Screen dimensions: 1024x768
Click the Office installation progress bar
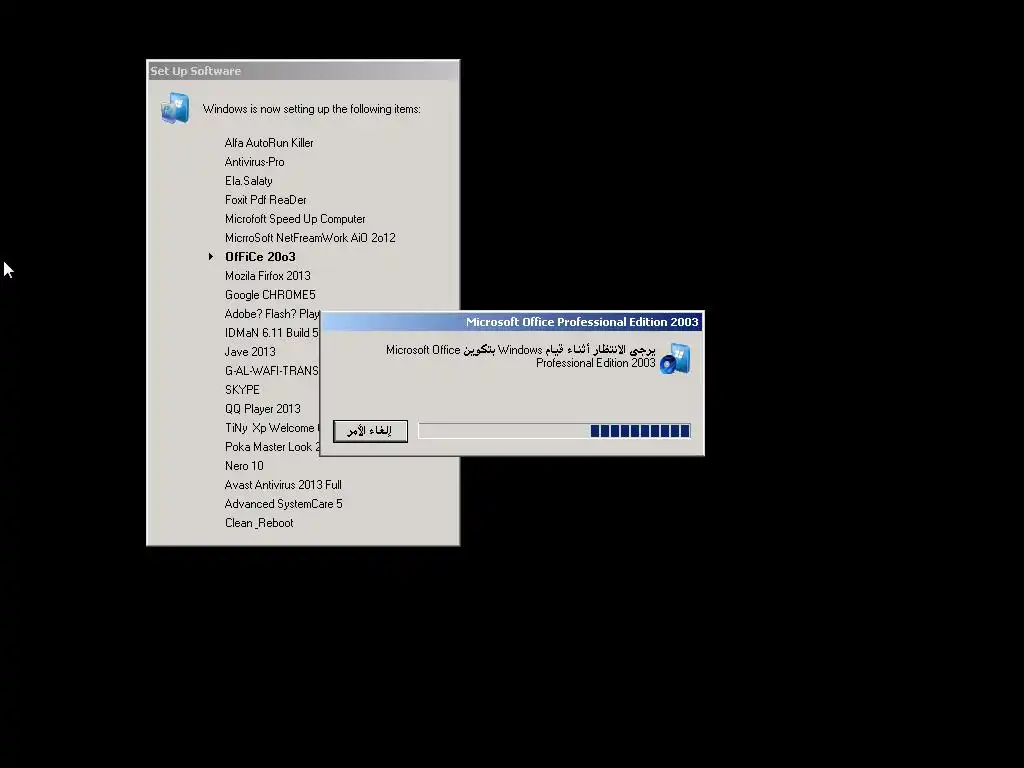click(554, 431)
